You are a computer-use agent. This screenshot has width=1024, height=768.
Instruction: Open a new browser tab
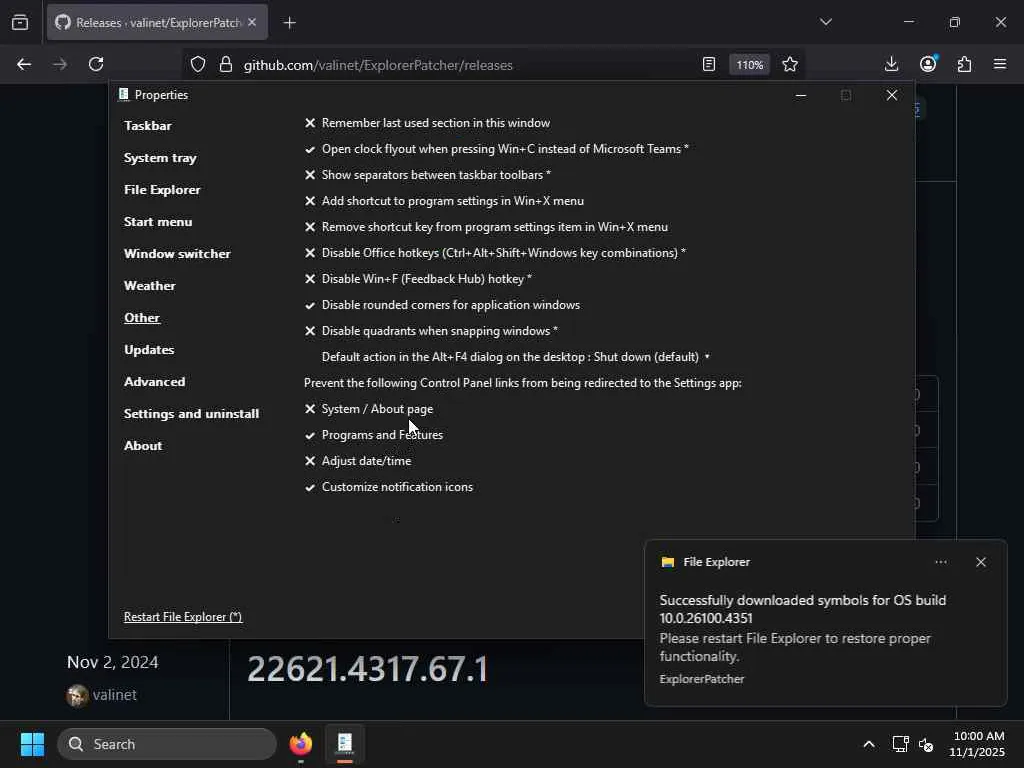coord(290,23)
